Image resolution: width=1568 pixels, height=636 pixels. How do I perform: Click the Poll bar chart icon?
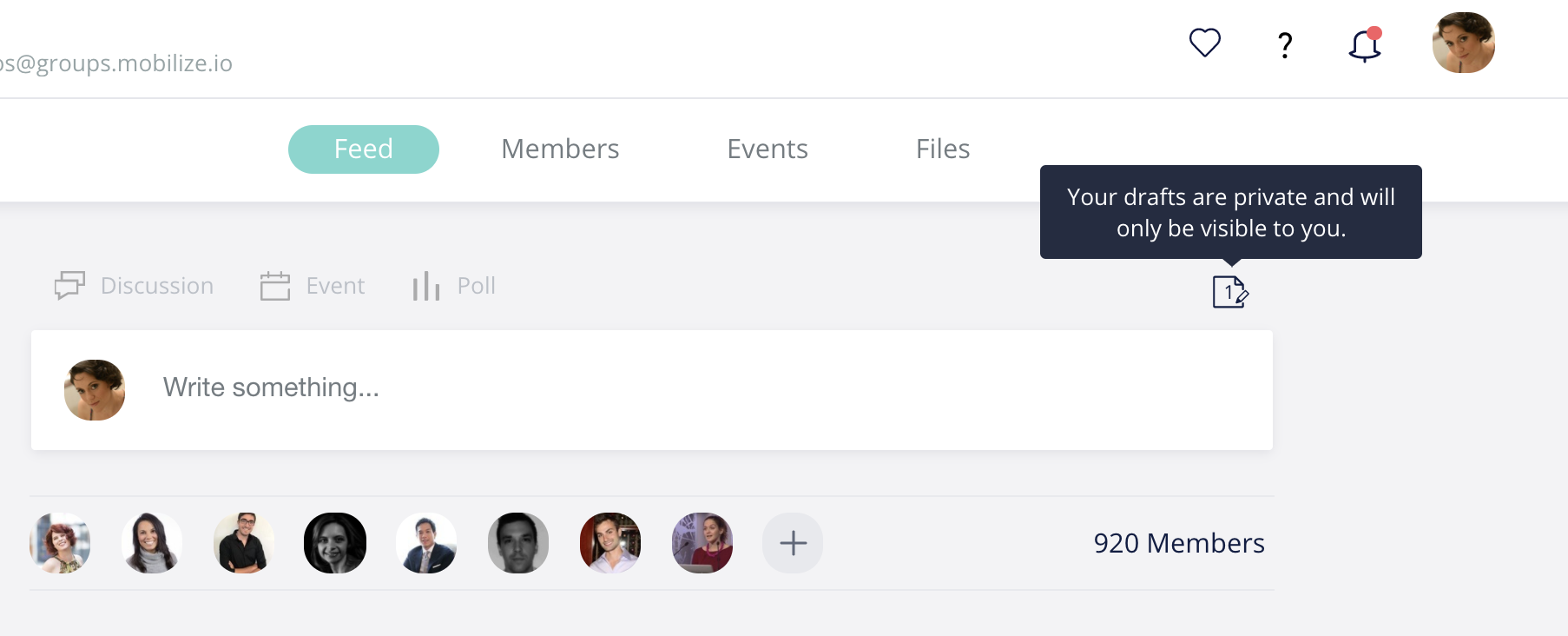click(426, 285)
